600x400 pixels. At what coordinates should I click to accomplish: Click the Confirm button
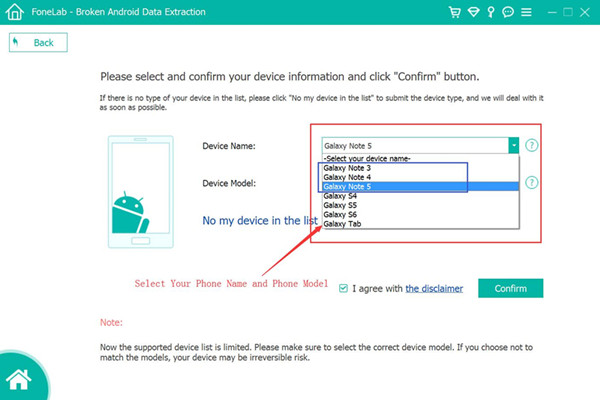[510, 288]
